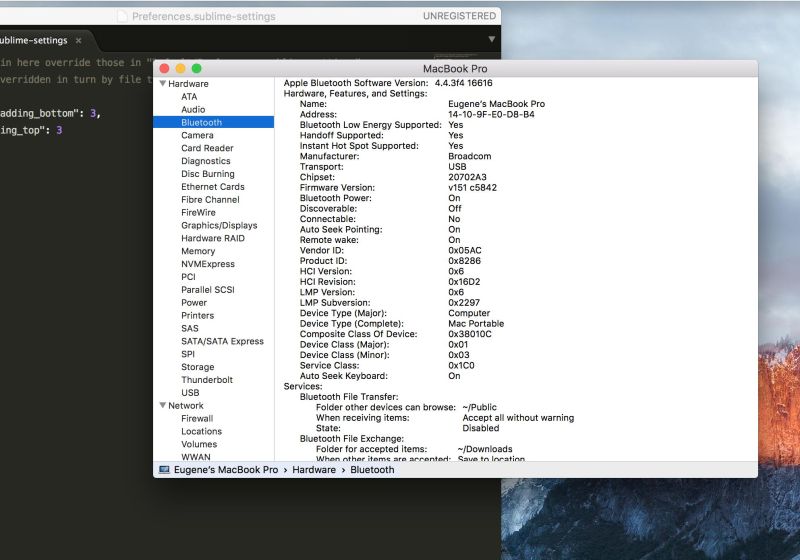The image size is (800, 560).
Task: Click the address value 14-10-9F-E0-D8-B4
Action: coord(491,114)
